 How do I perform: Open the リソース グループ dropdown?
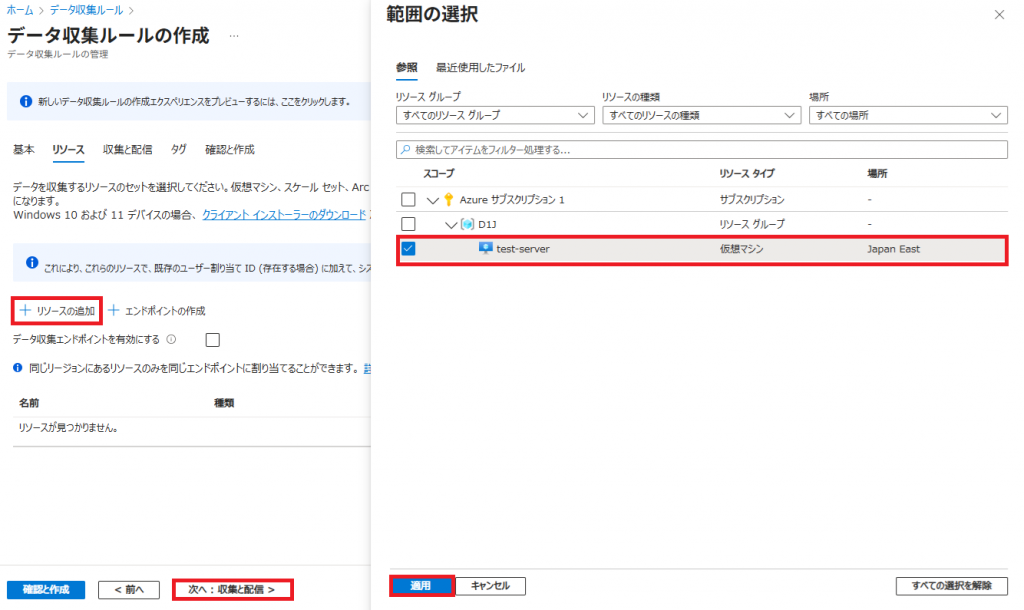(x=495, y=116)
